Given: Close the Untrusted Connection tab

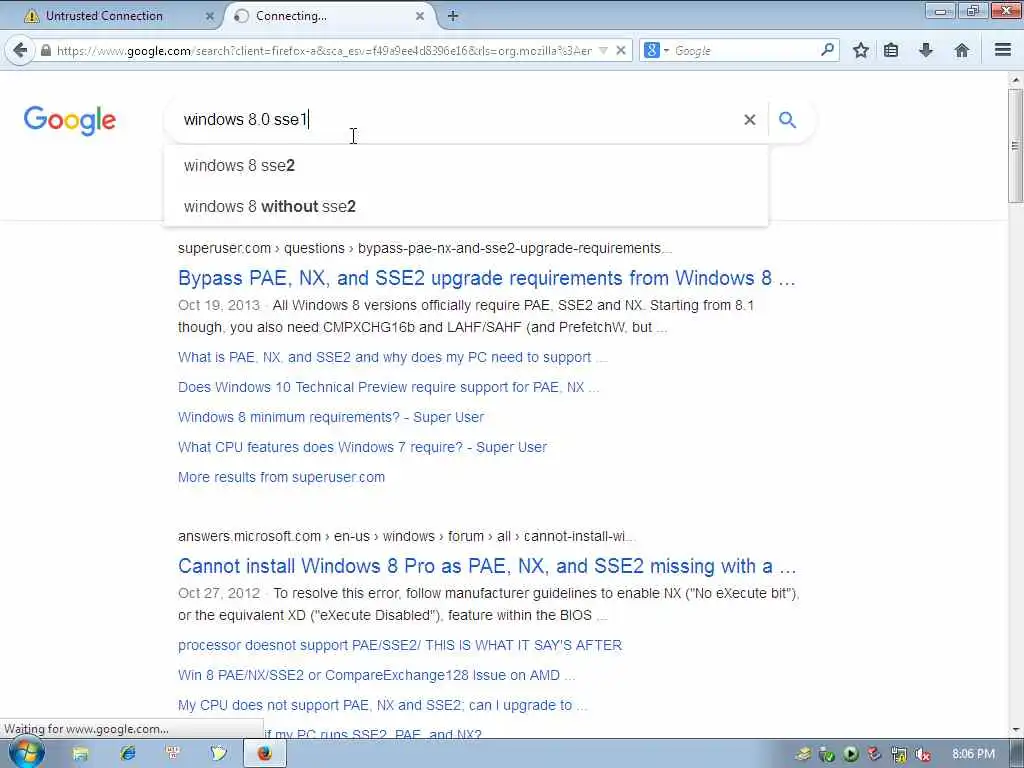Looking at the screenshot, I should click(210, 16).
